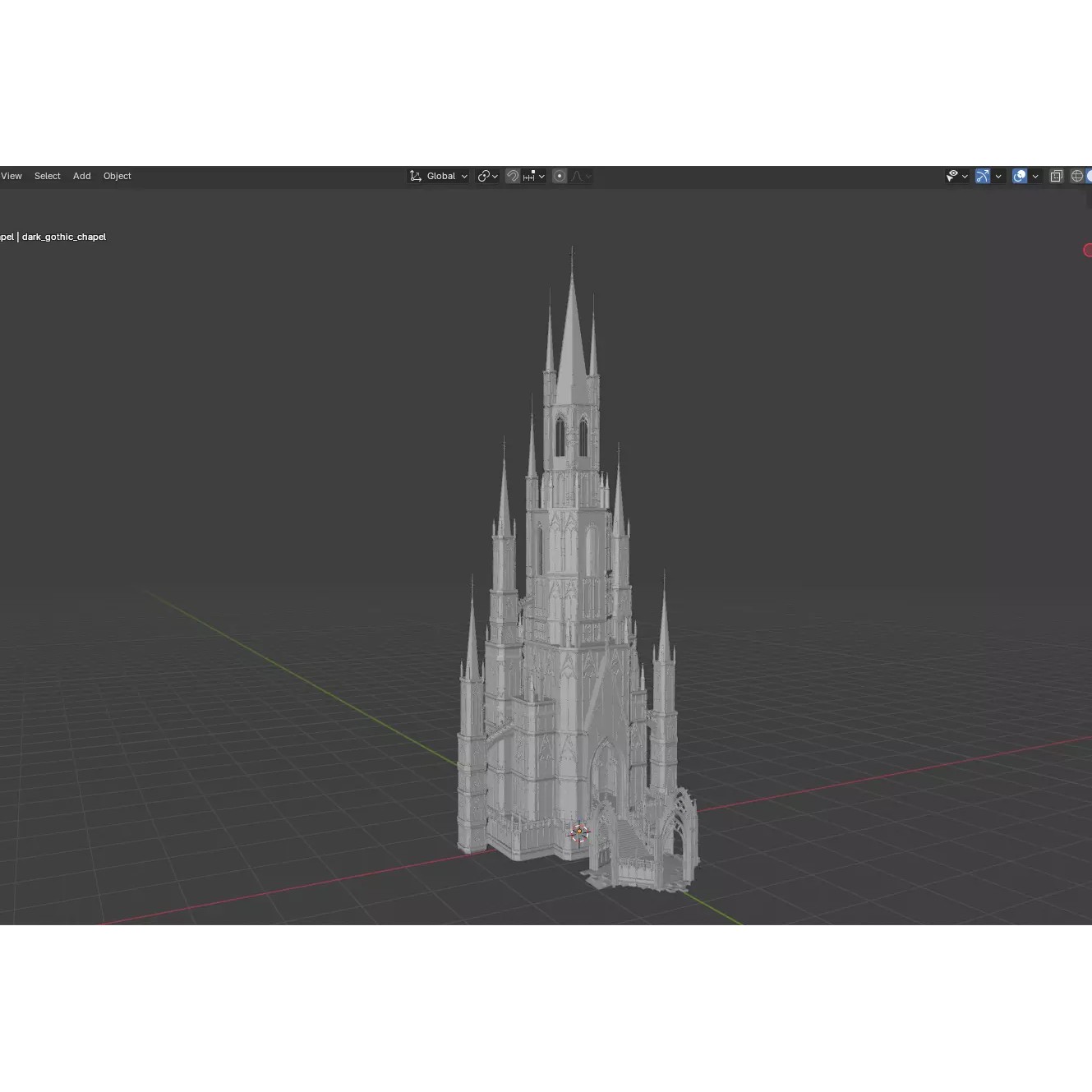Click the Show Overlays icon
The width and height of the screenshot is (1092, 1092).
coord(1020,176)
